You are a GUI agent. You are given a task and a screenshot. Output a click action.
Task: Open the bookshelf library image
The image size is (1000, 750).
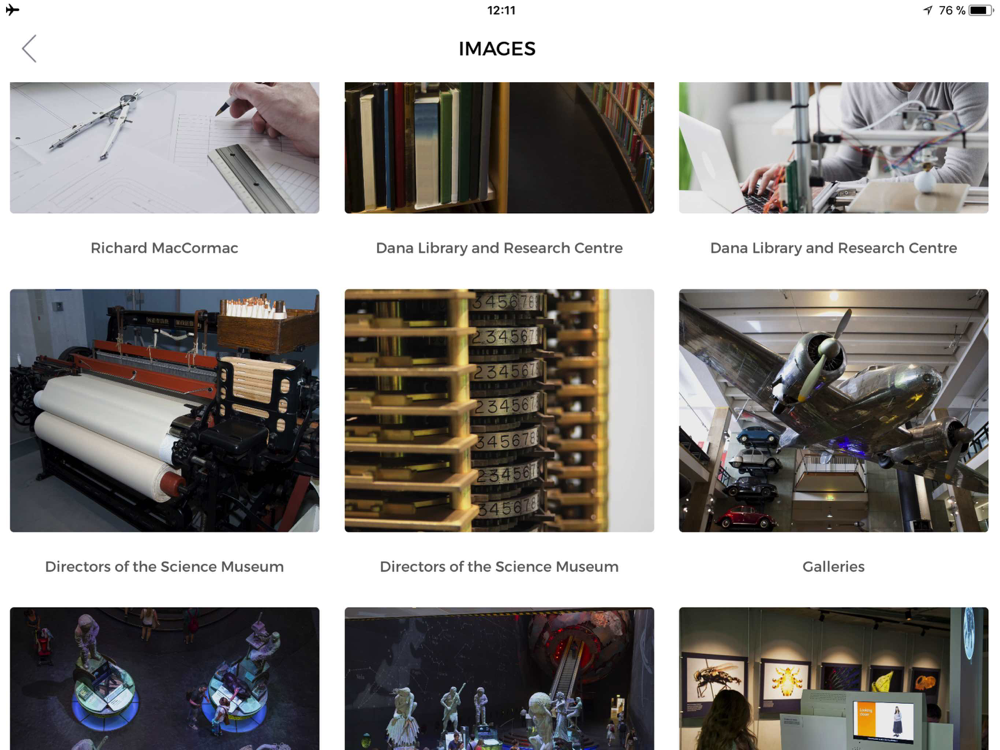pos(499,147)
